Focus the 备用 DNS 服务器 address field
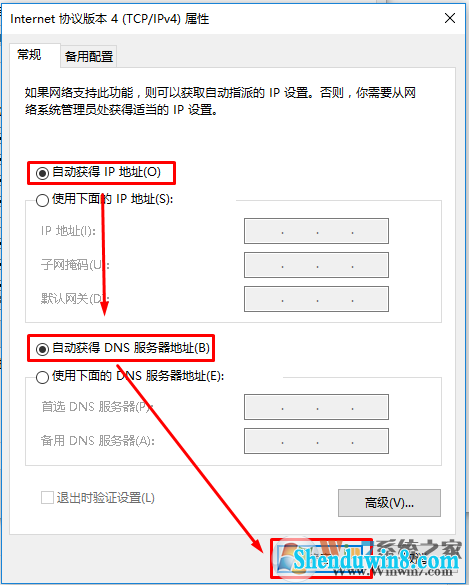469x585 pixels. point(316,441)
